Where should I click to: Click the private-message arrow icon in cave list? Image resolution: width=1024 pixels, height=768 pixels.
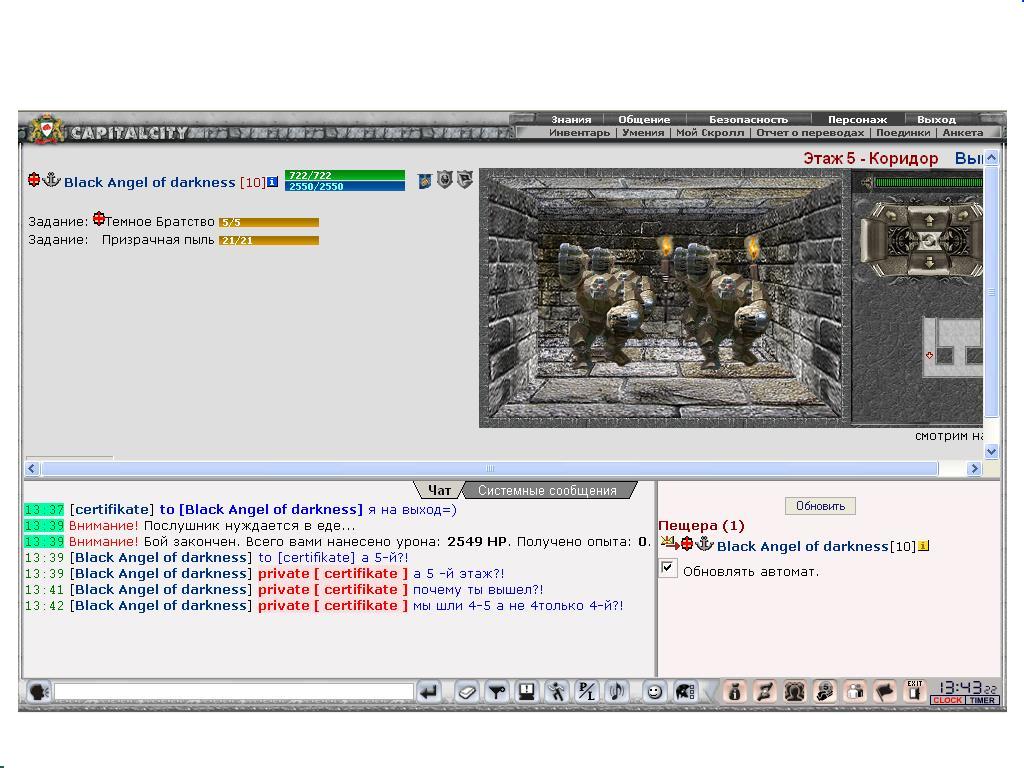[669, 543]
